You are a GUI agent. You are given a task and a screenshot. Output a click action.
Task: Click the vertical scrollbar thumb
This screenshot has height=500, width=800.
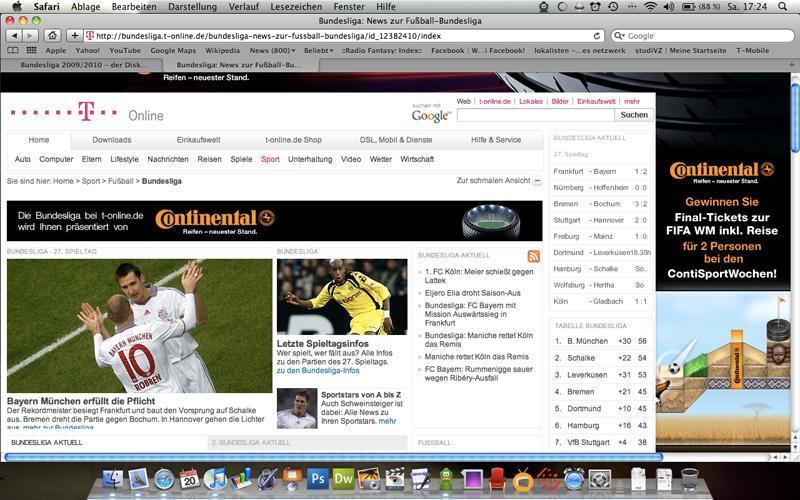795,118
